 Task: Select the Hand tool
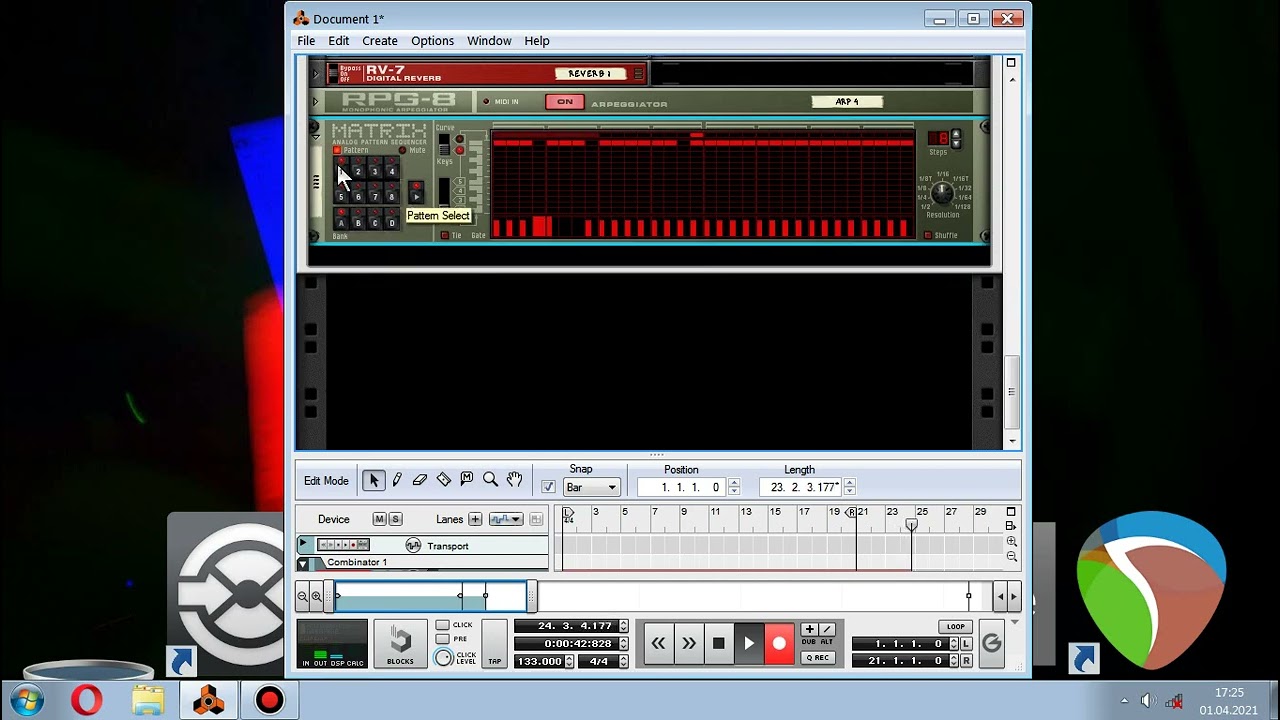514,480
